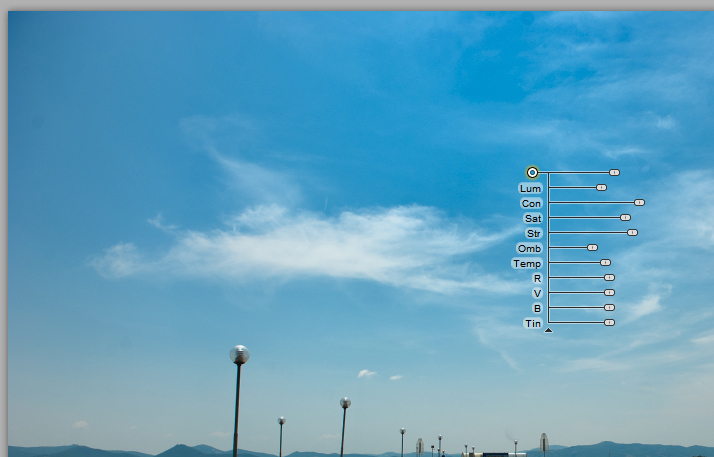Image resolution: width=714 pixels, height=457 pixels.
Task: Click the Lum slider handle
Action: [602, 188]
